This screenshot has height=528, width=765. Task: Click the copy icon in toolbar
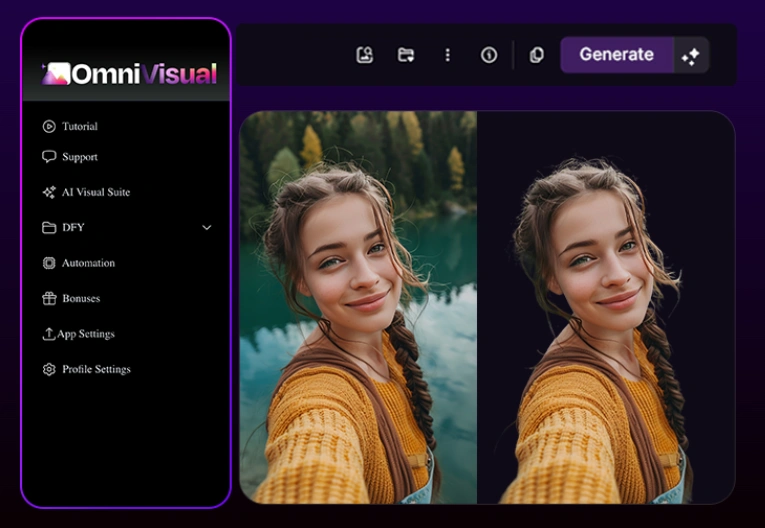click(536, 55)
